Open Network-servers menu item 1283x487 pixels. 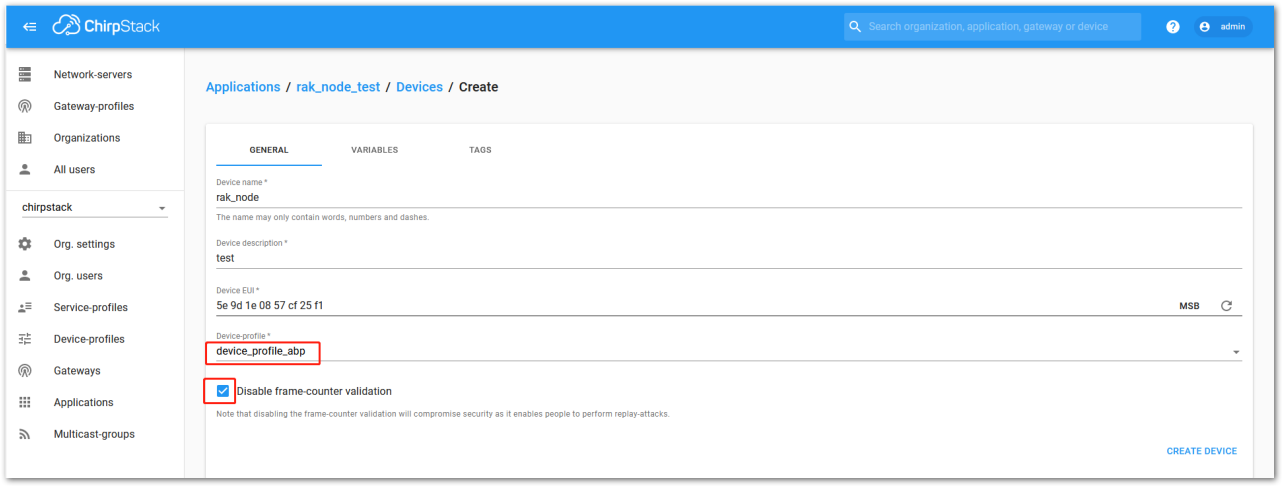[95, 74]
